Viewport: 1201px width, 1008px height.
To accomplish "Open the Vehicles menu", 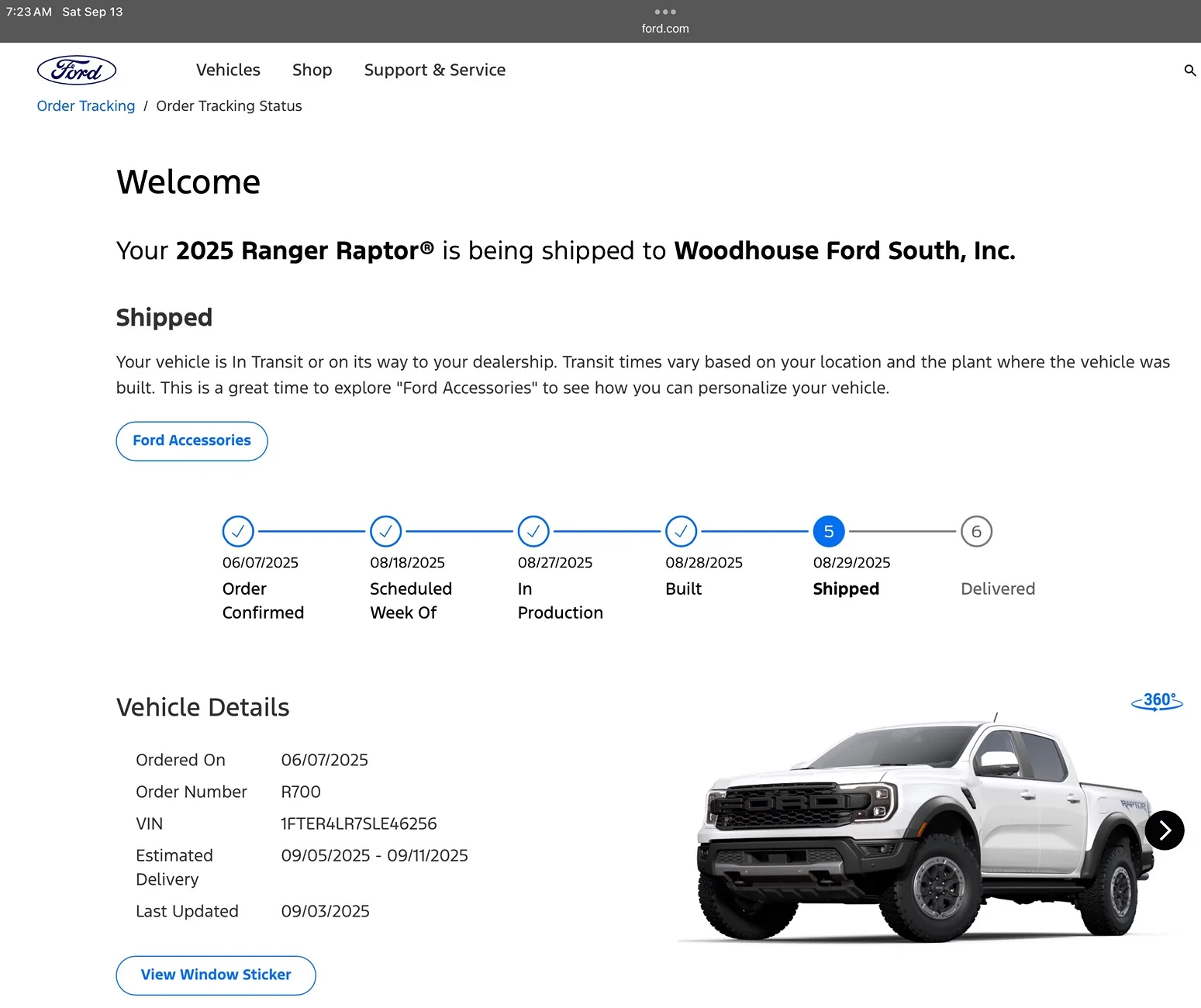I will click(228, 70).
